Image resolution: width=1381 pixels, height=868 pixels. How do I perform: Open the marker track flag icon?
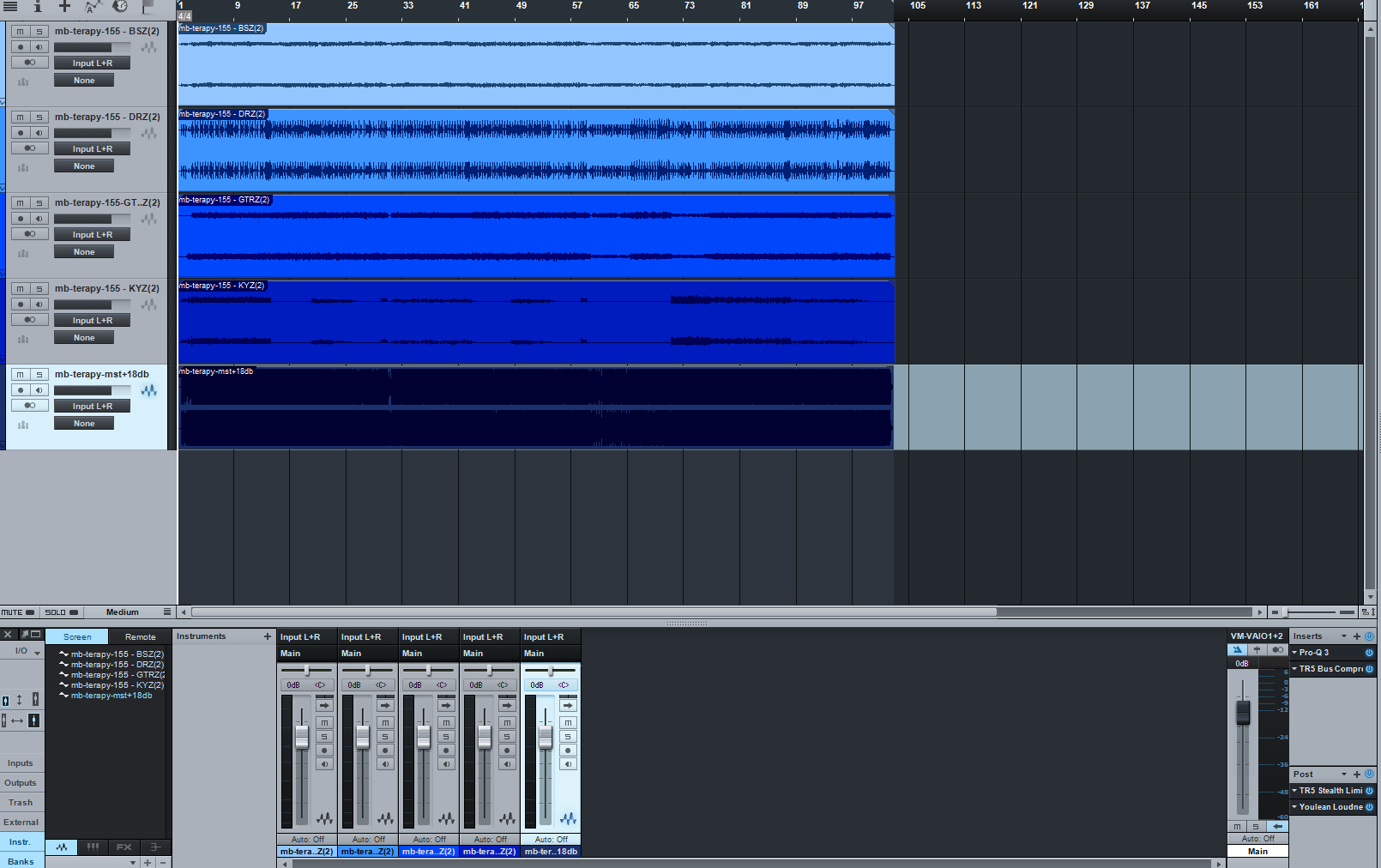(x=148, y=7)
